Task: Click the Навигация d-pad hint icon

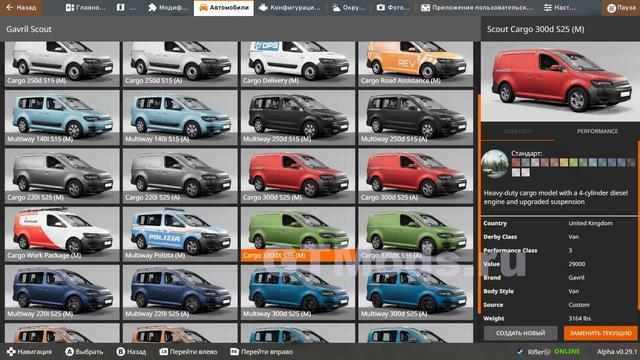Action: [x=11, y=351]
